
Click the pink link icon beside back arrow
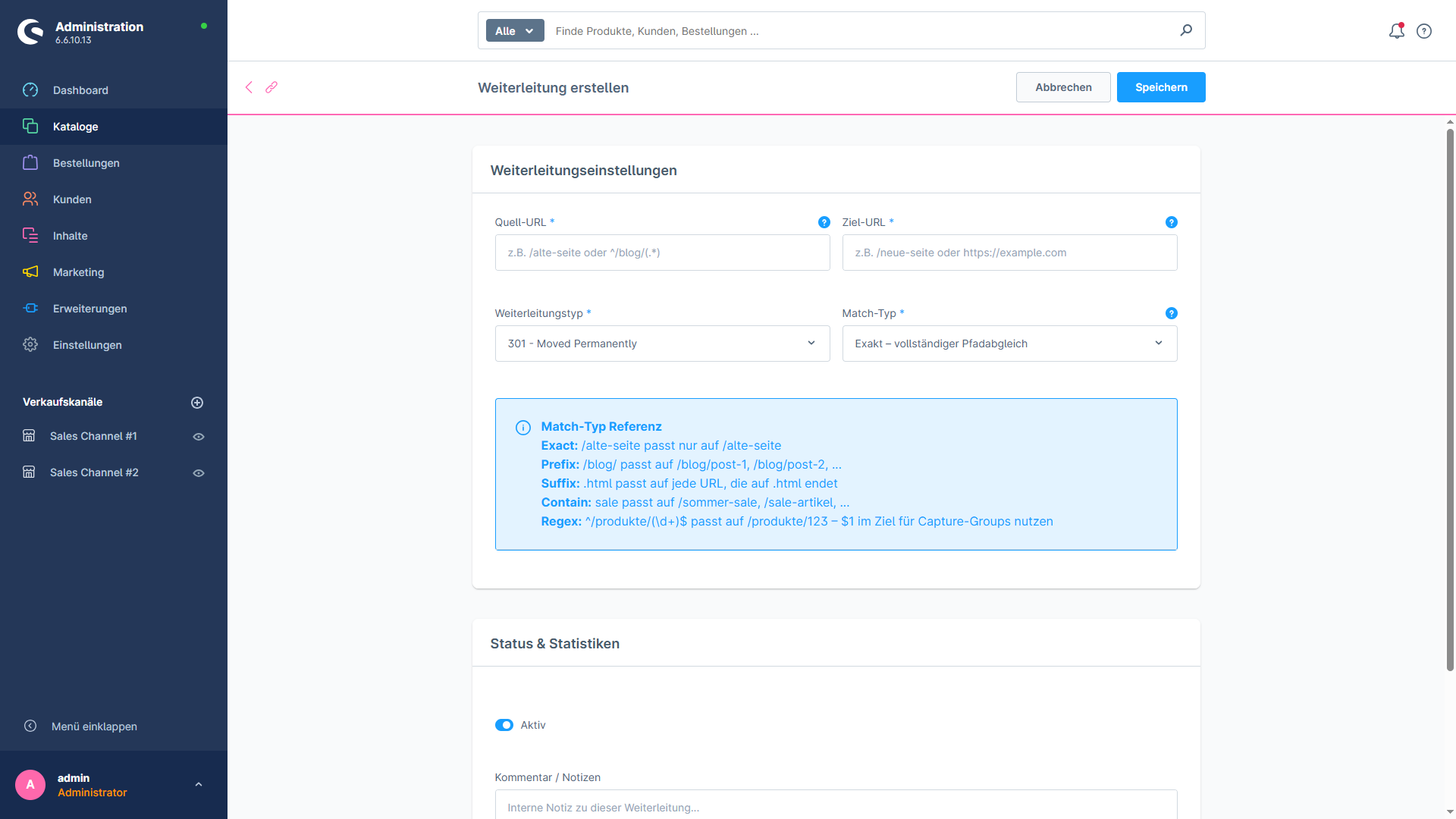point(271,87)
